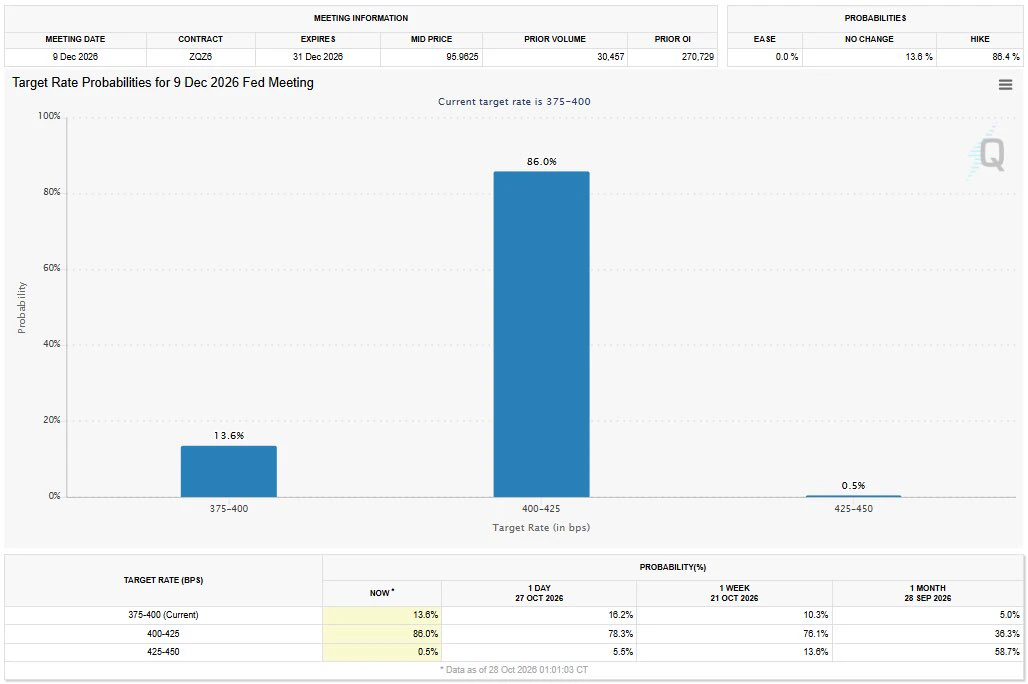1028x684 pixels.
Task: Open the chart hamburger menu
Action: [x=1005, y=85]
